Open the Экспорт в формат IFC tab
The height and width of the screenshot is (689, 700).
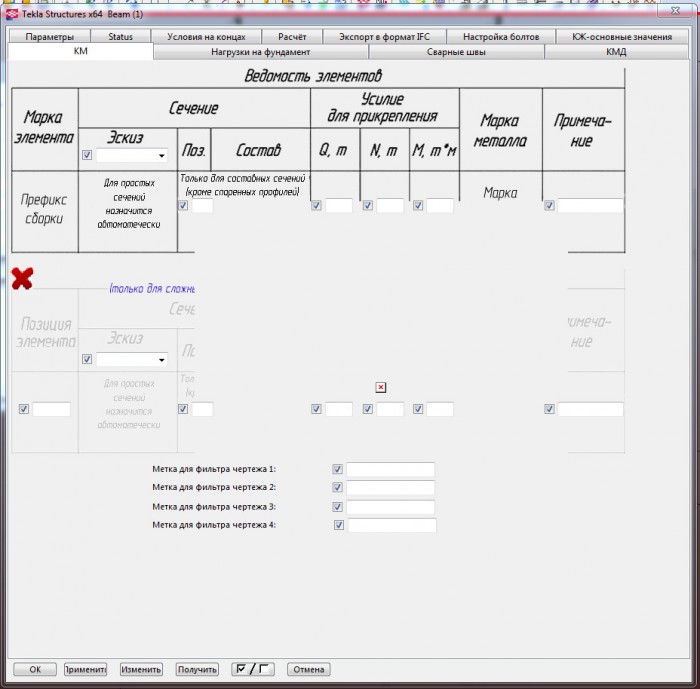384,37
